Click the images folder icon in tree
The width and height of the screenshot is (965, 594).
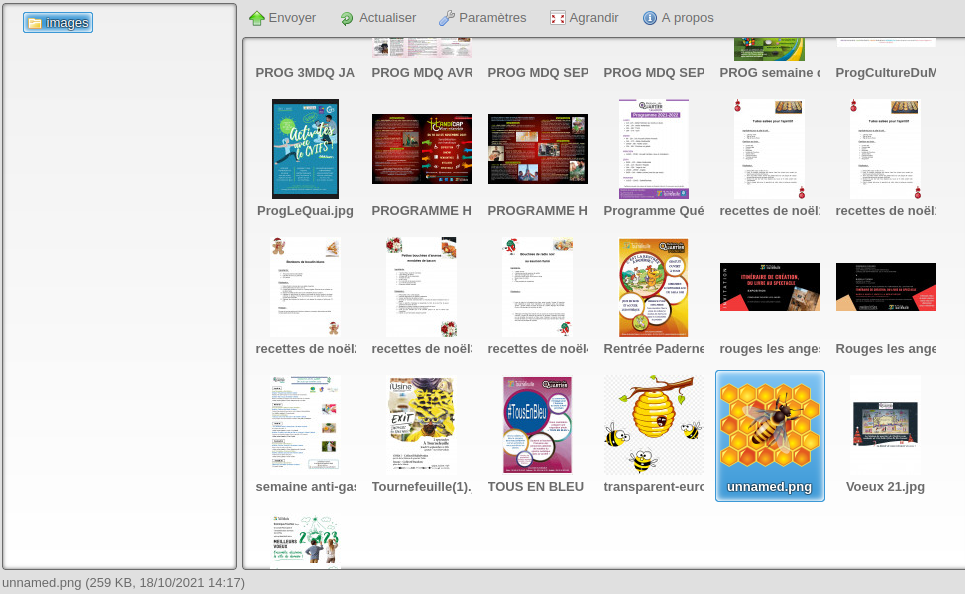35,23
